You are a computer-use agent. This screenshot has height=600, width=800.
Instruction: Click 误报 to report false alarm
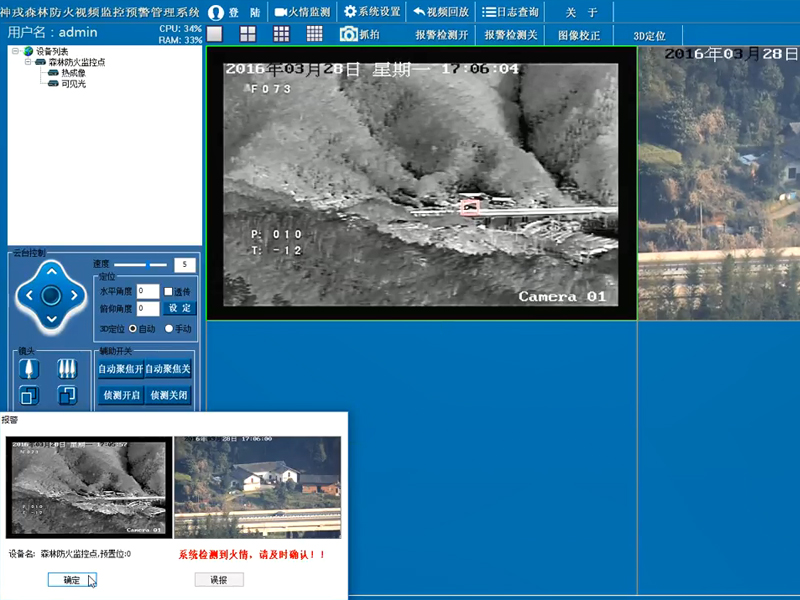[218, 579]
